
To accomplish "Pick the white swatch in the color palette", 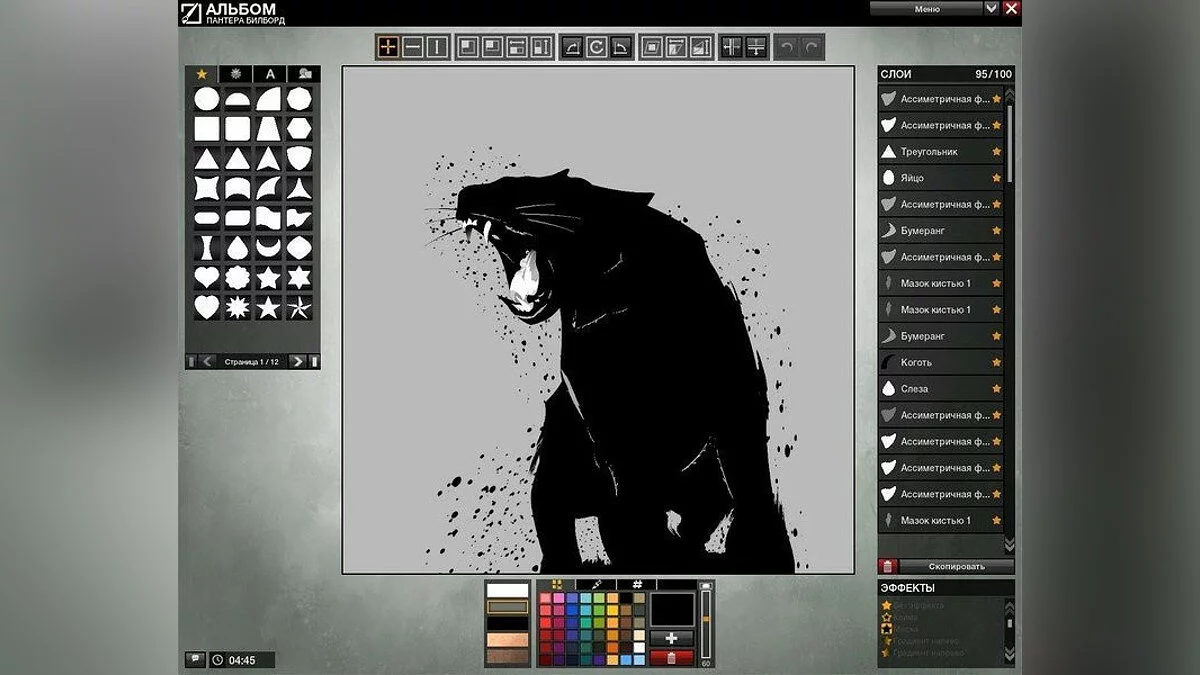I will click(x=639, y=647).
